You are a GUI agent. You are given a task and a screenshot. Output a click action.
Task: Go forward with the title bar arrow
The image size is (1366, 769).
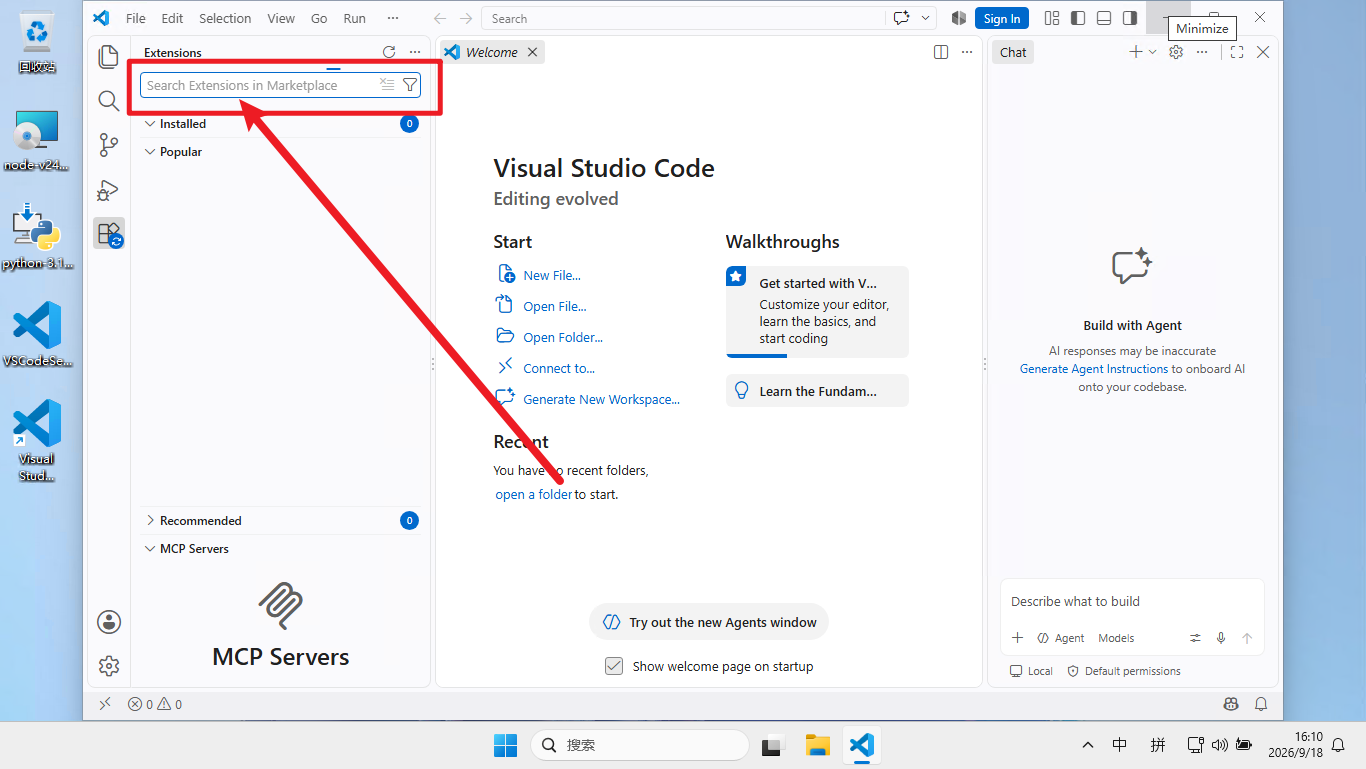pos(466,18)
